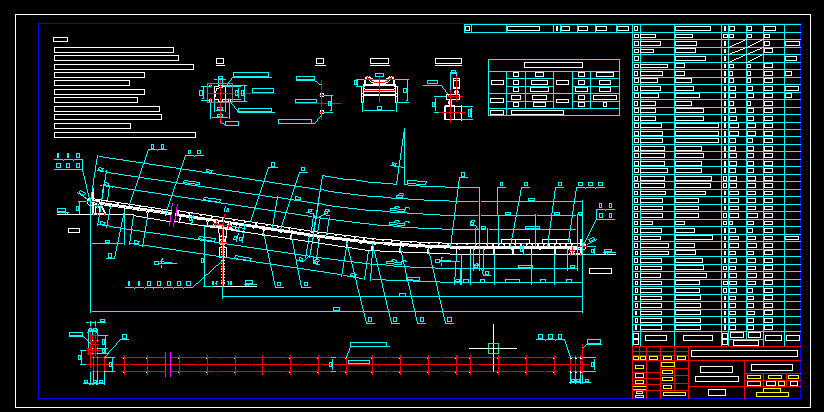
Task: Select the troughed idler roller cross-section detail
Action: click(379, 90)
